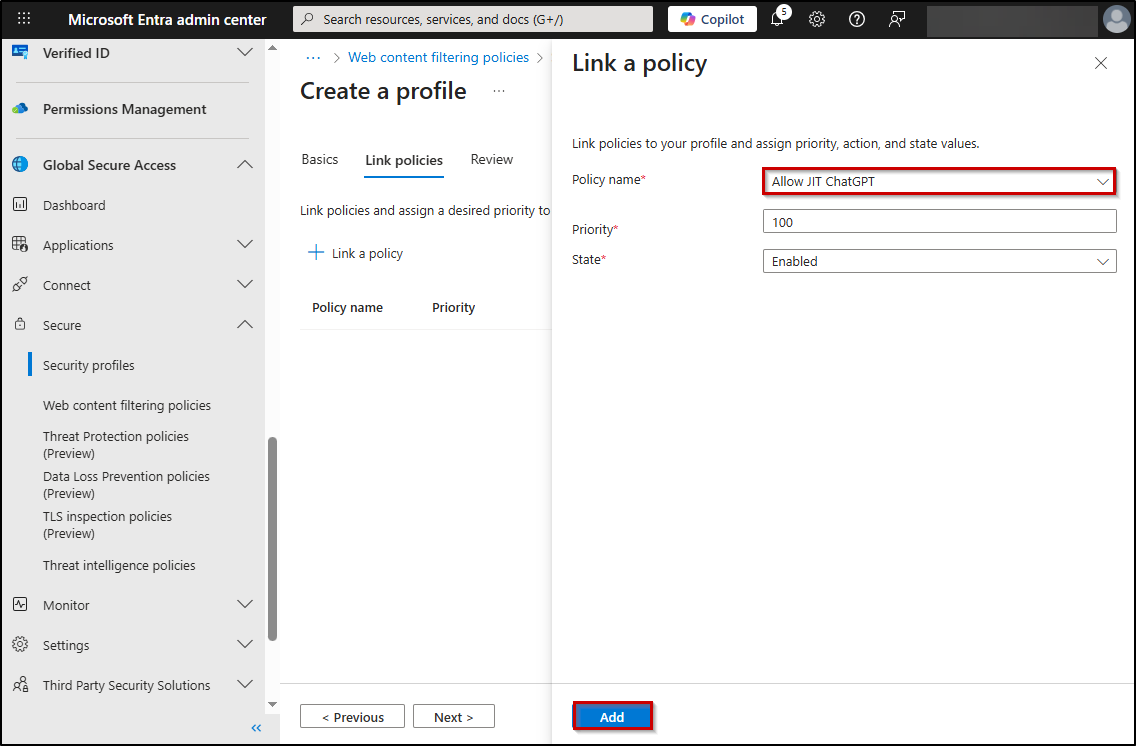Click the Priority input field
The image size is (1136, 746).
pos(938,222)
